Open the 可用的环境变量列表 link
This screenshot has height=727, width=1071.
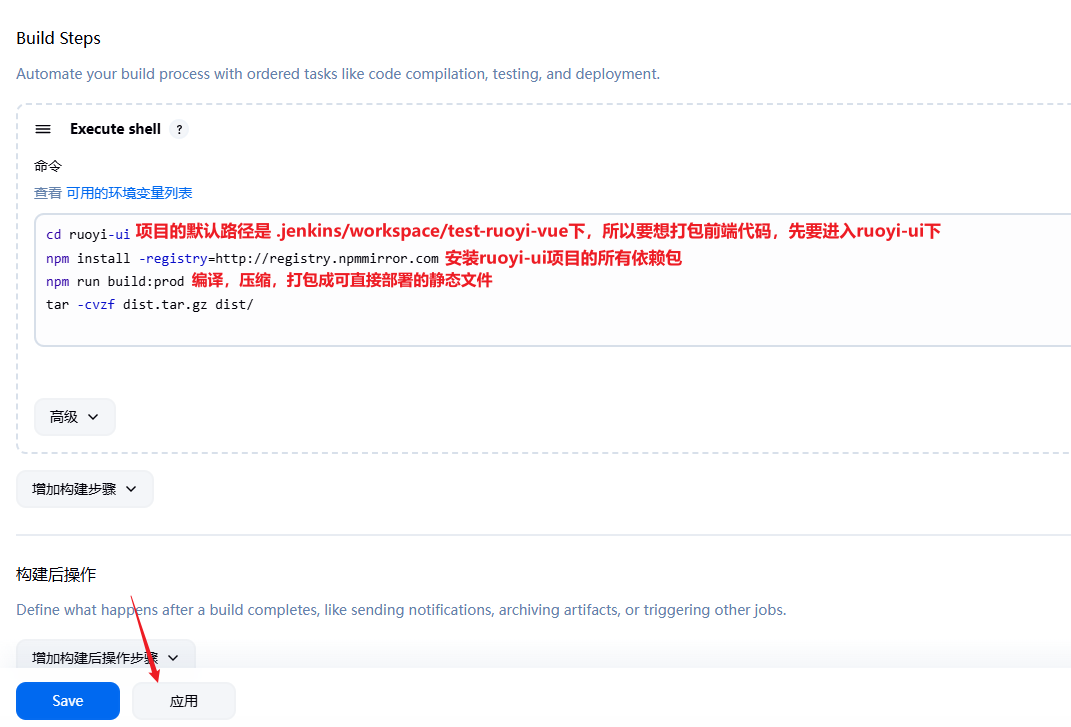click(x=129, y=193)
